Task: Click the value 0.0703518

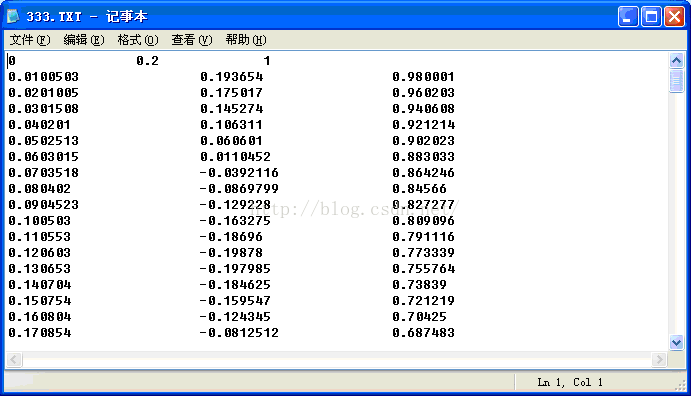Action: (44, 173)
